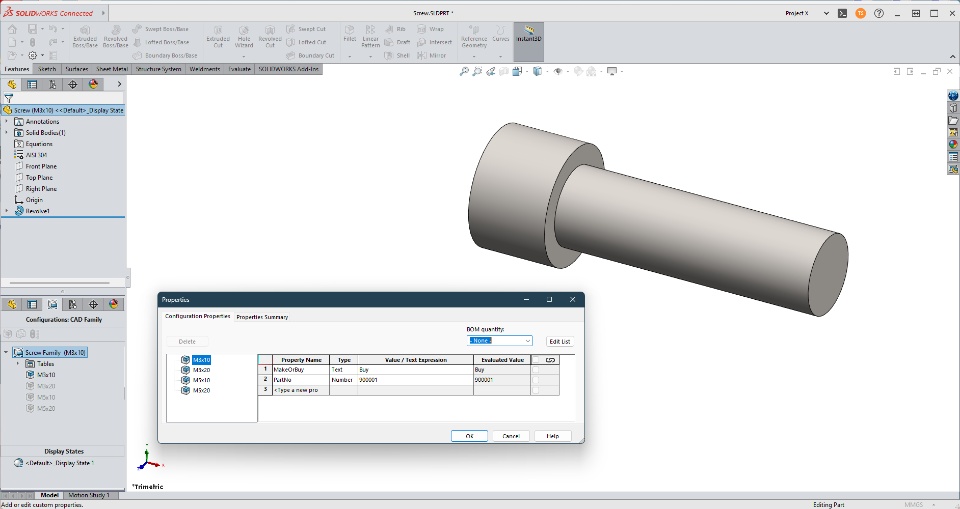Click the Edit List button

(x=559, y=341)
